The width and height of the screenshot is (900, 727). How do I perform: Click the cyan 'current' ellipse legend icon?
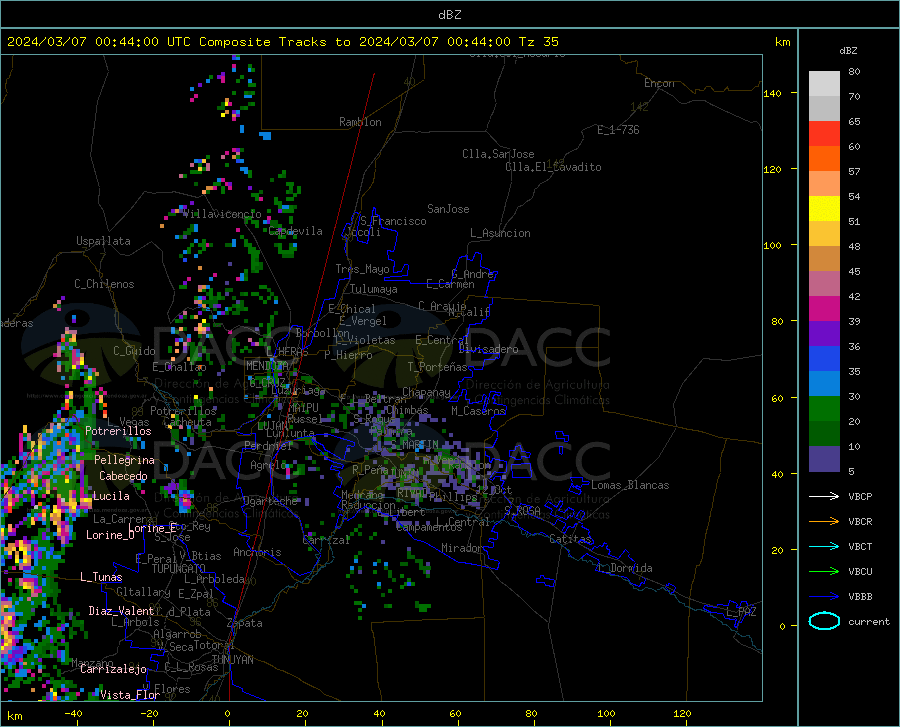[x=824, y=621]
